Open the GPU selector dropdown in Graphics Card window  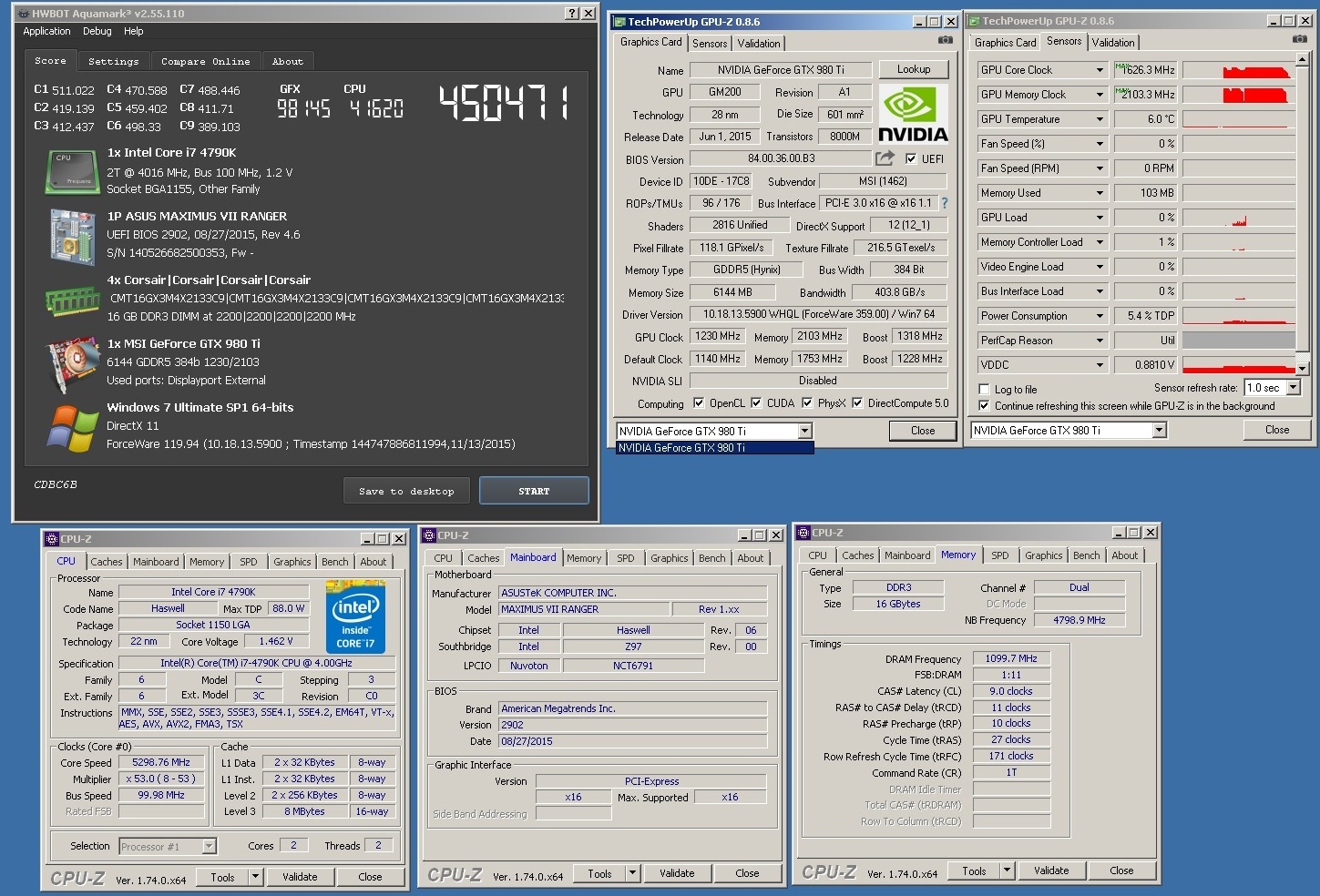[x=805, y=431]
